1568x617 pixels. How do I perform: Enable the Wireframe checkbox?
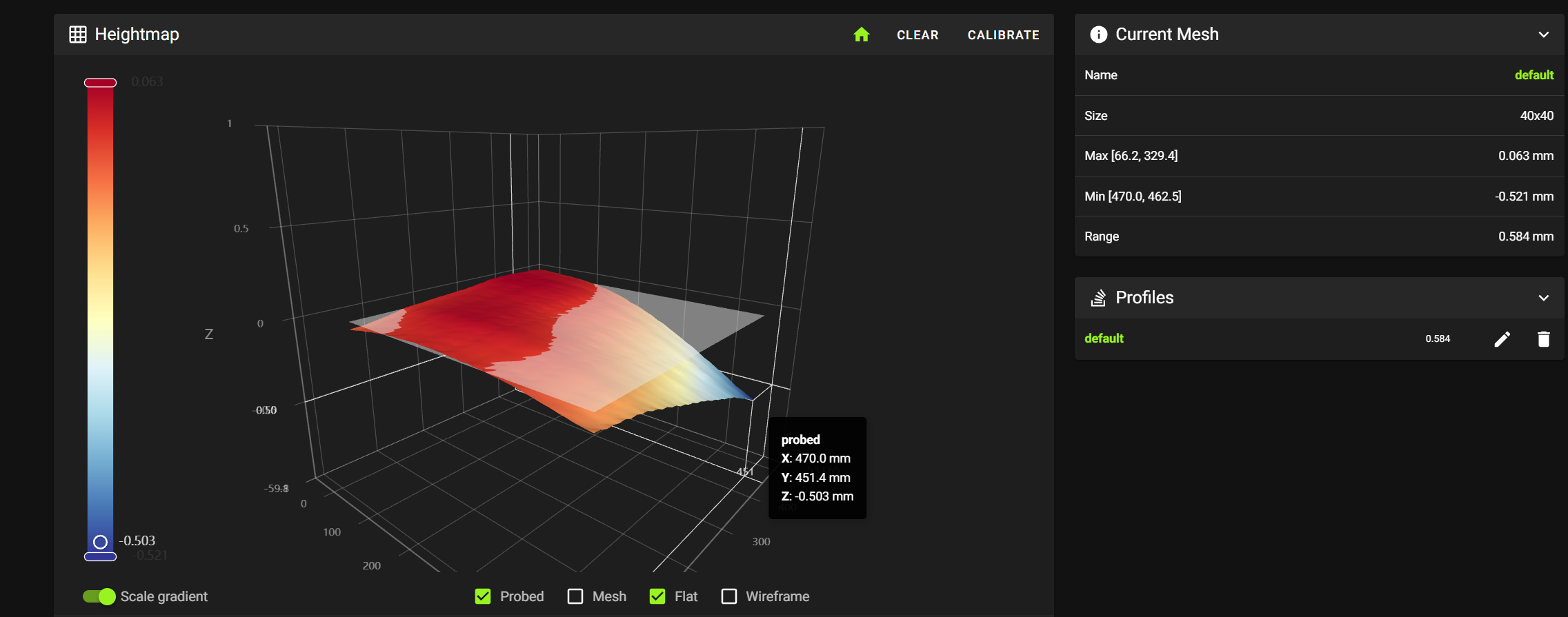728,596
